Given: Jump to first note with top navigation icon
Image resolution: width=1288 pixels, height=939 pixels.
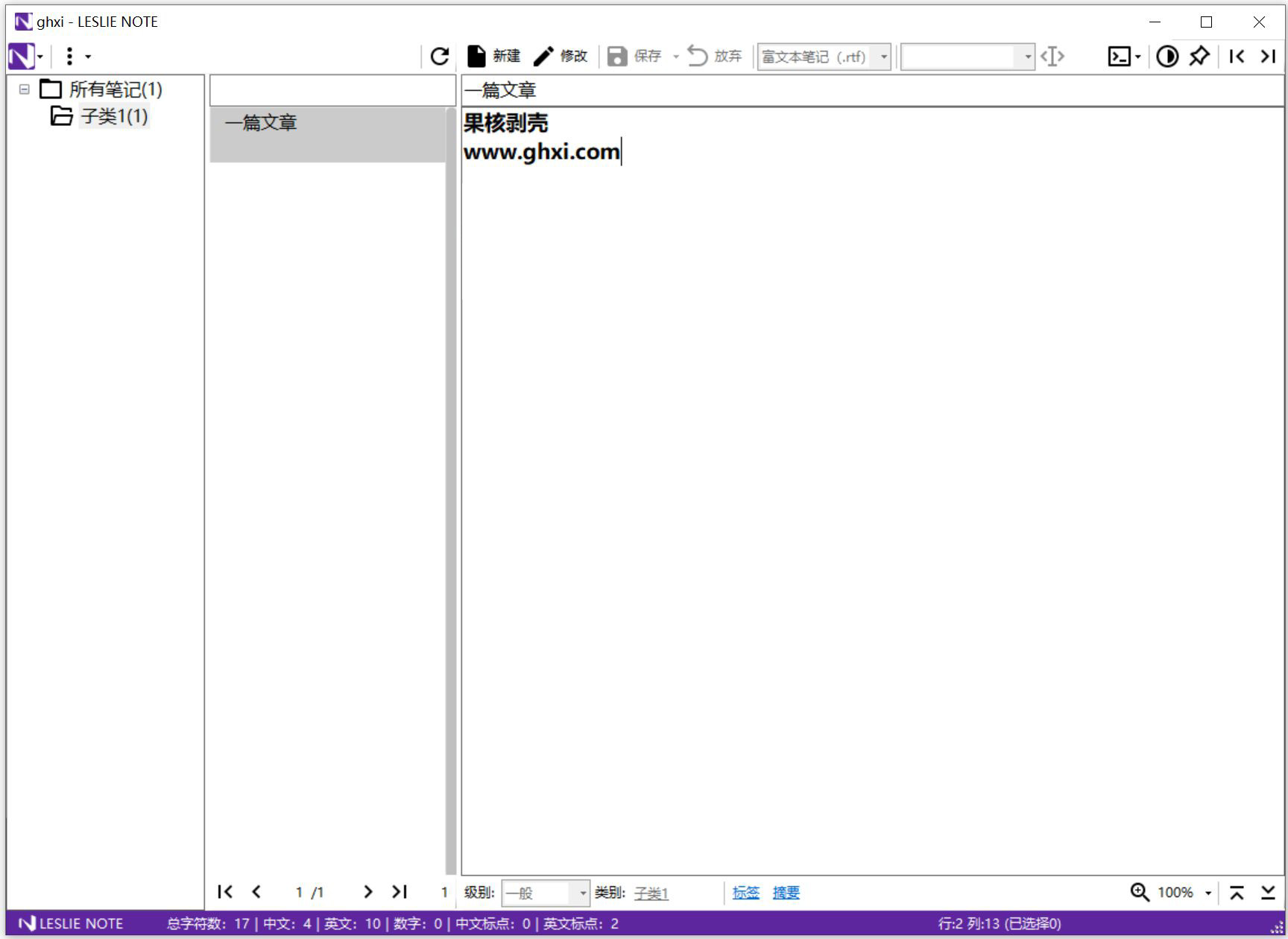Looking at the screenshot, I should pyautogui.click(x=1237, y=55).
